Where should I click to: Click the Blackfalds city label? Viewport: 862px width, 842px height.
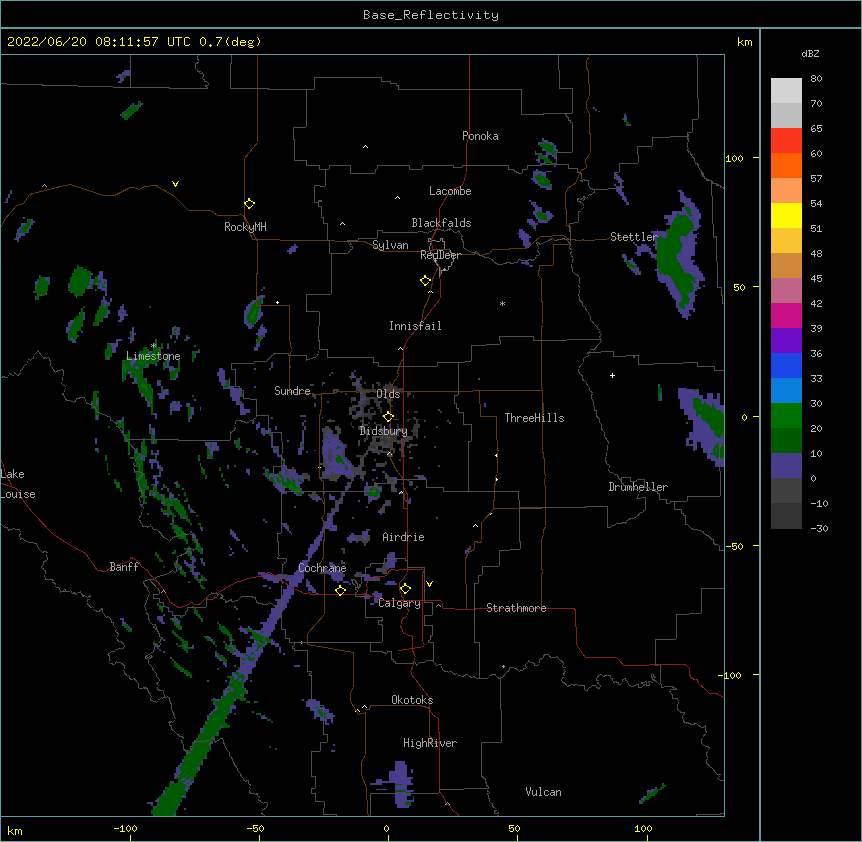click(x=441, y=223)
